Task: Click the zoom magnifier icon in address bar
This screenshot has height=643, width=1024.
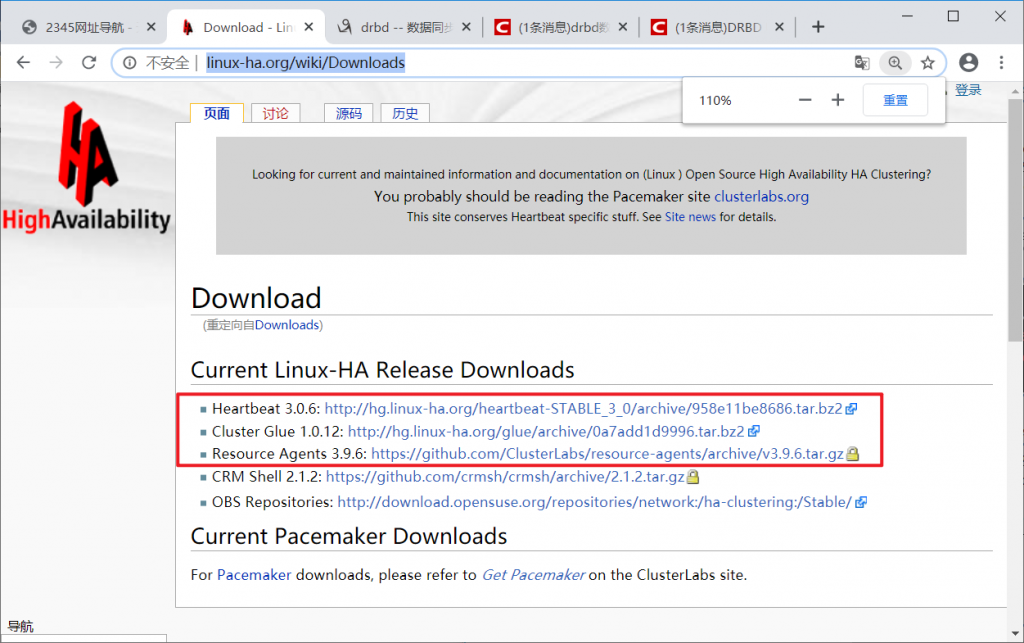Action: click(895, 63)
